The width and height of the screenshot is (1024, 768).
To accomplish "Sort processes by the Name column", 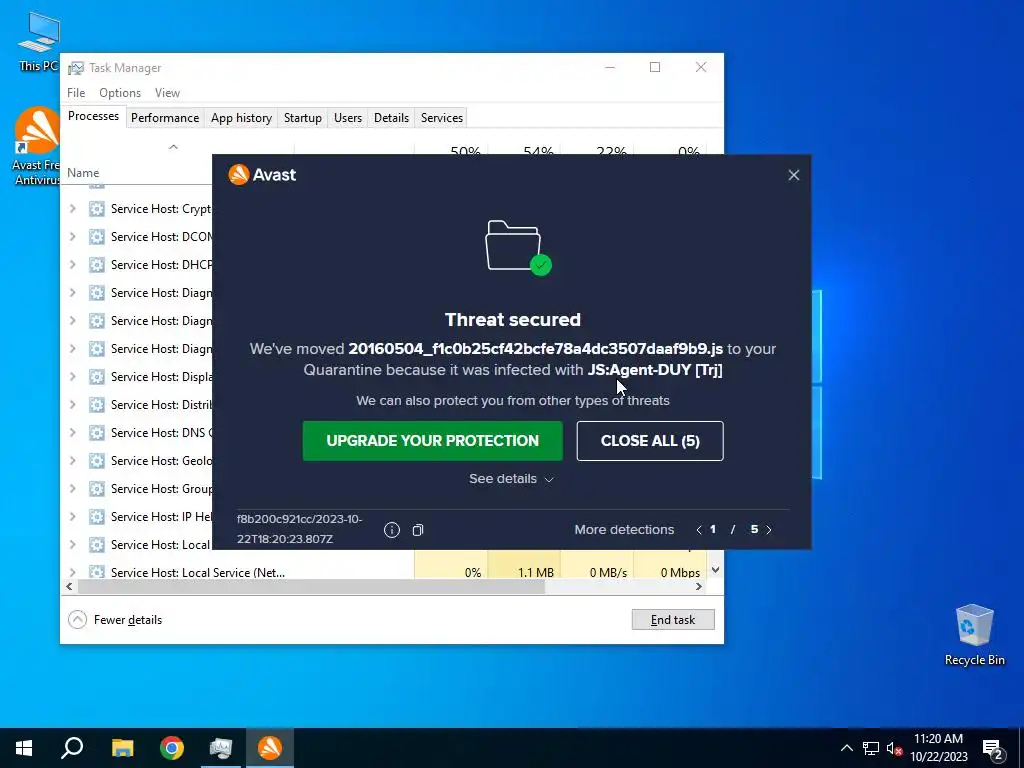I will [83, 173].
